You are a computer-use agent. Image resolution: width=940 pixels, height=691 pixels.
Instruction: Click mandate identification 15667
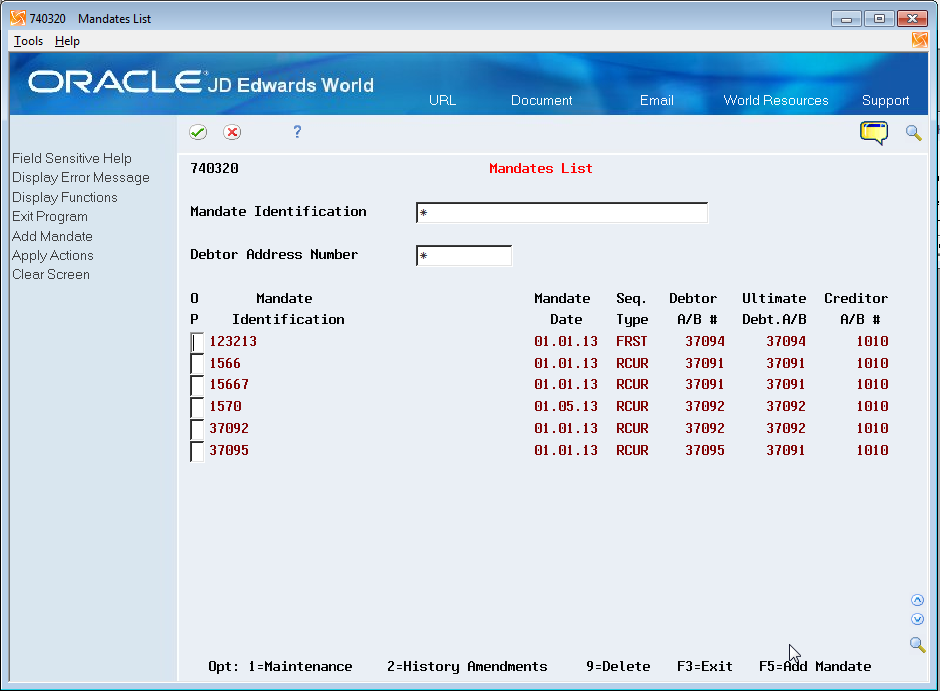(229, 385)
